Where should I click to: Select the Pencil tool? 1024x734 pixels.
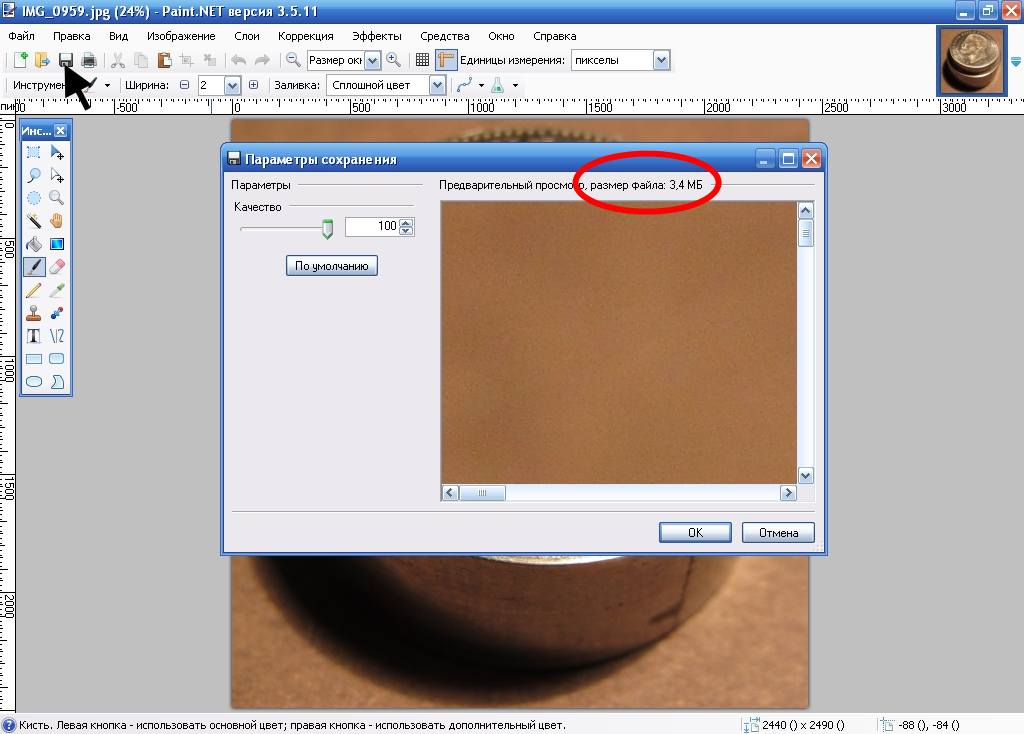[34, 290]
